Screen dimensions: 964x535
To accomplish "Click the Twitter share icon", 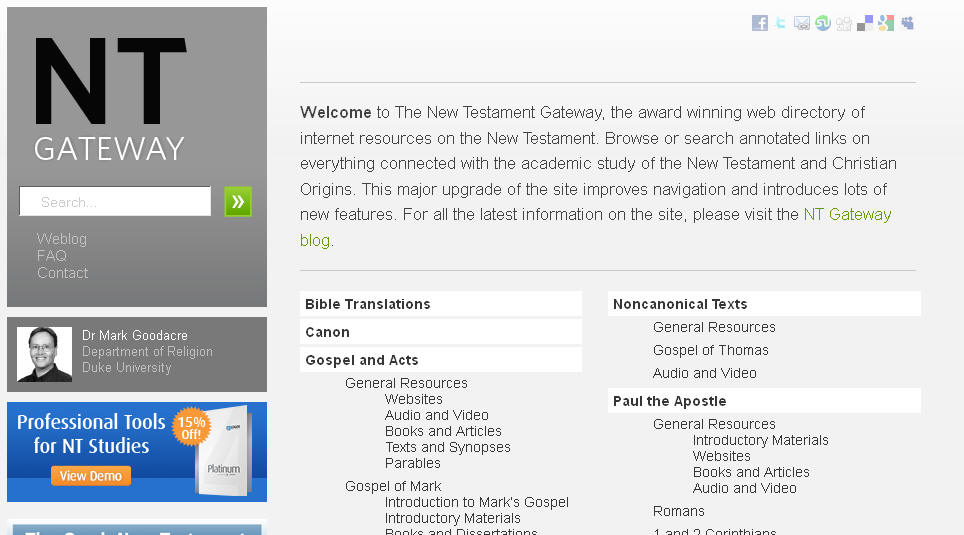I will [x=781, y=23].
